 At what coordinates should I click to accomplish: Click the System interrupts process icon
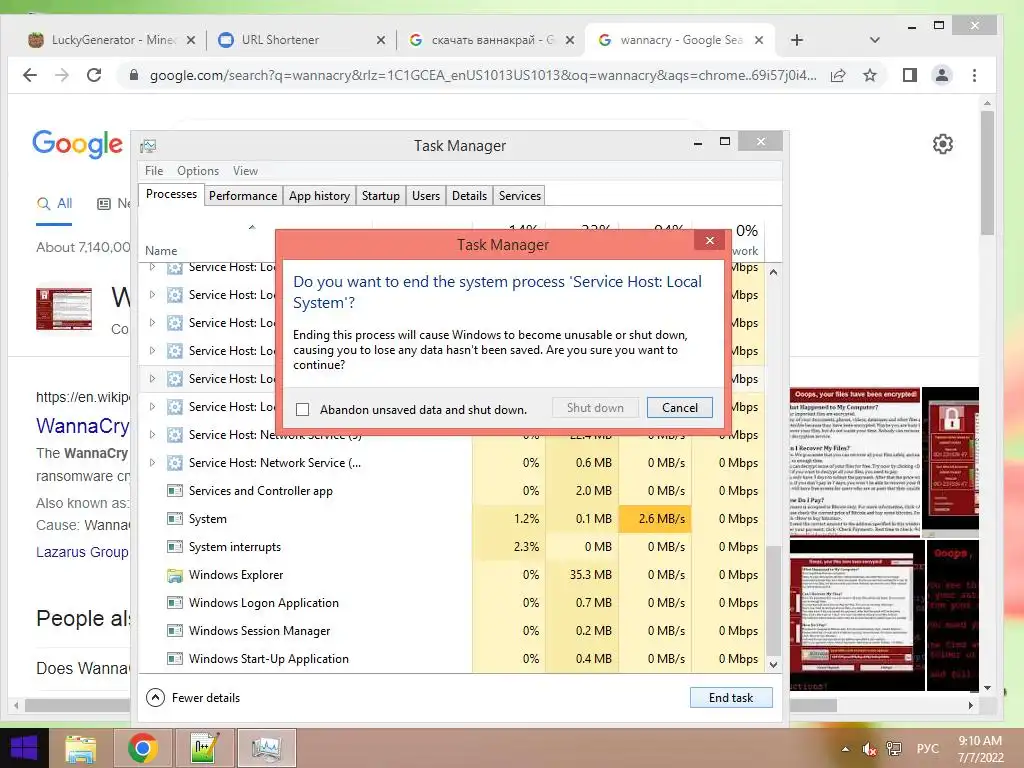174,547
